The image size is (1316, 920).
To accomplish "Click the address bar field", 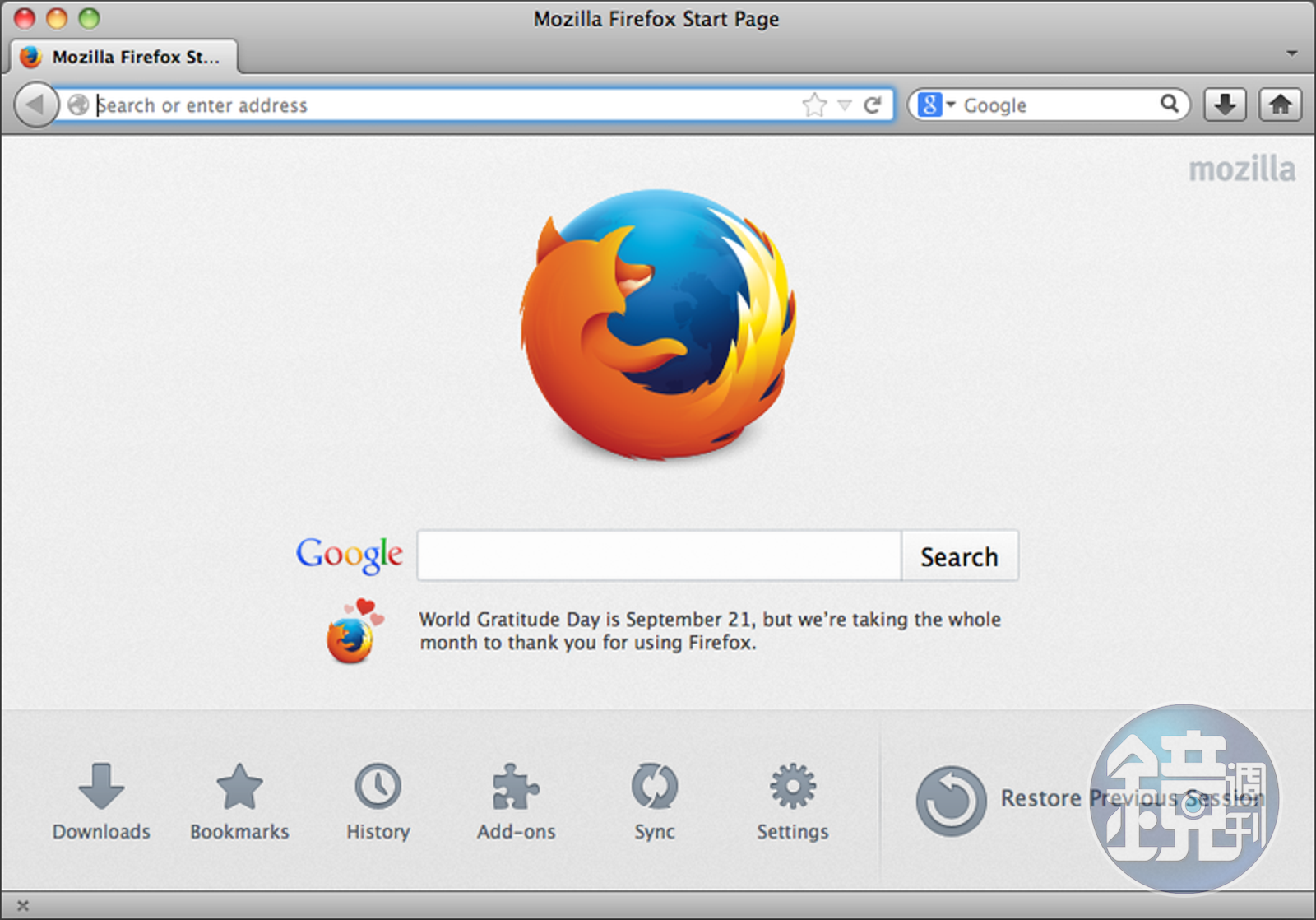I will tap(444, 105).
